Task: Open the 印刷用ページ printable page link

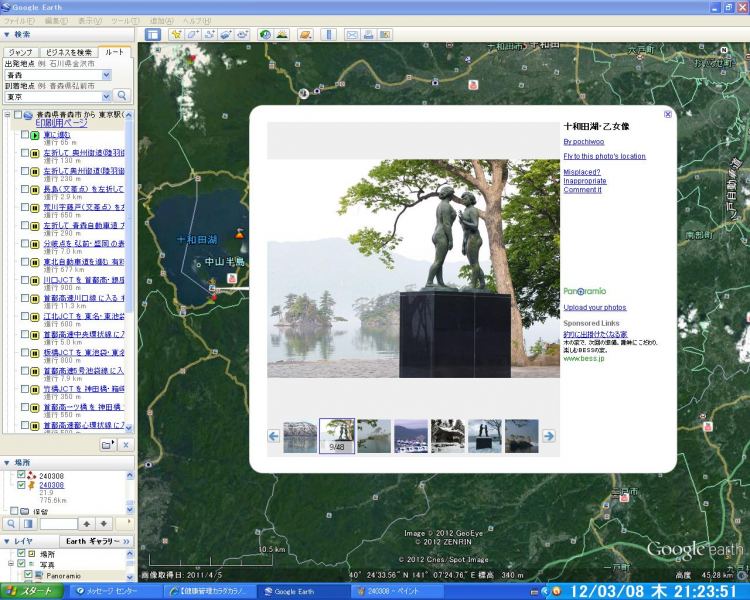Action: [62, 123]
